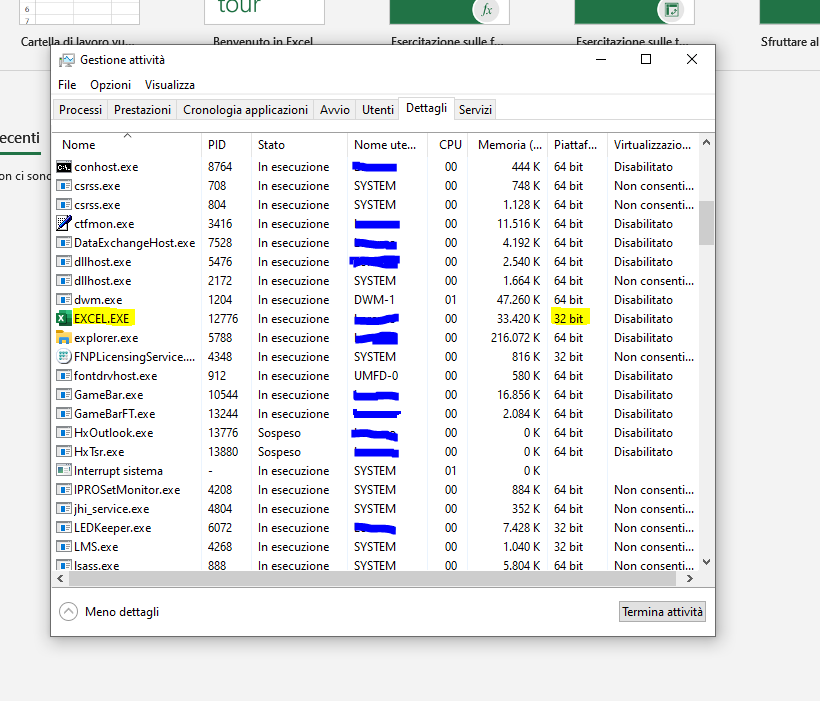Click the conhost.exe console icon

pos(64,167)
